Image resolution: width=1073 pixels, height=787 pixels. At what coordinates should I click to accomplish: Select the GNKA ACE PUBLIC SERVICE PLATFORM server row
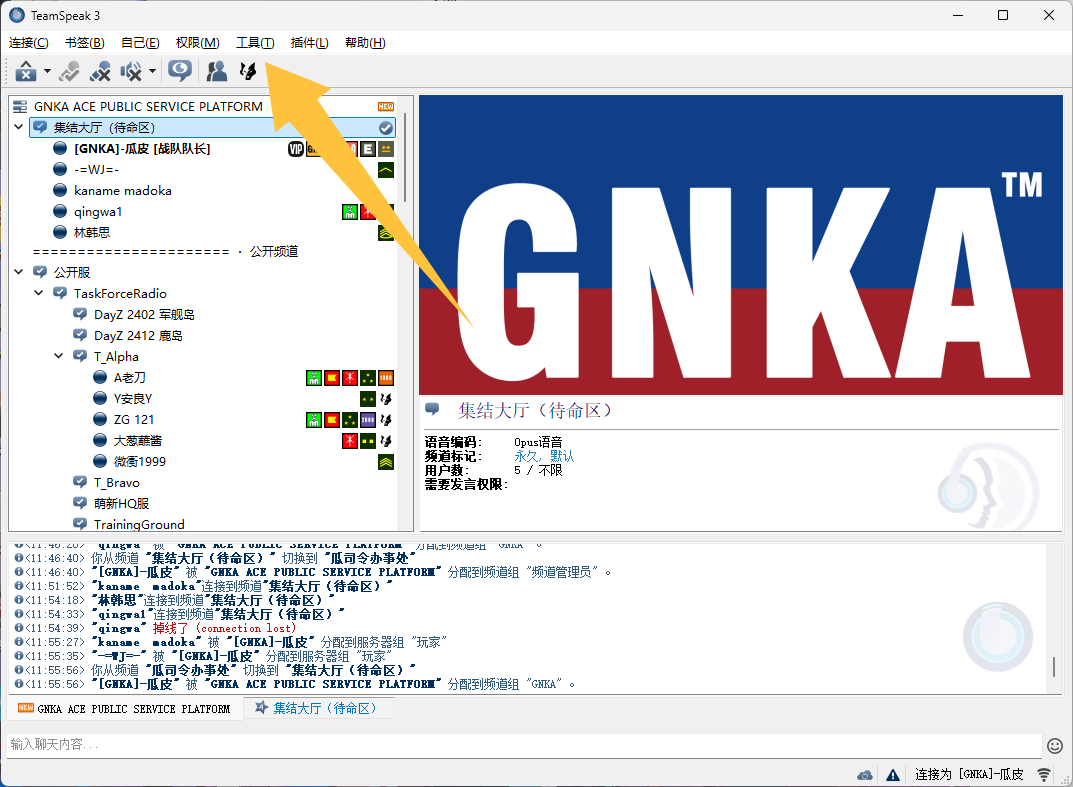coord(204,106)
